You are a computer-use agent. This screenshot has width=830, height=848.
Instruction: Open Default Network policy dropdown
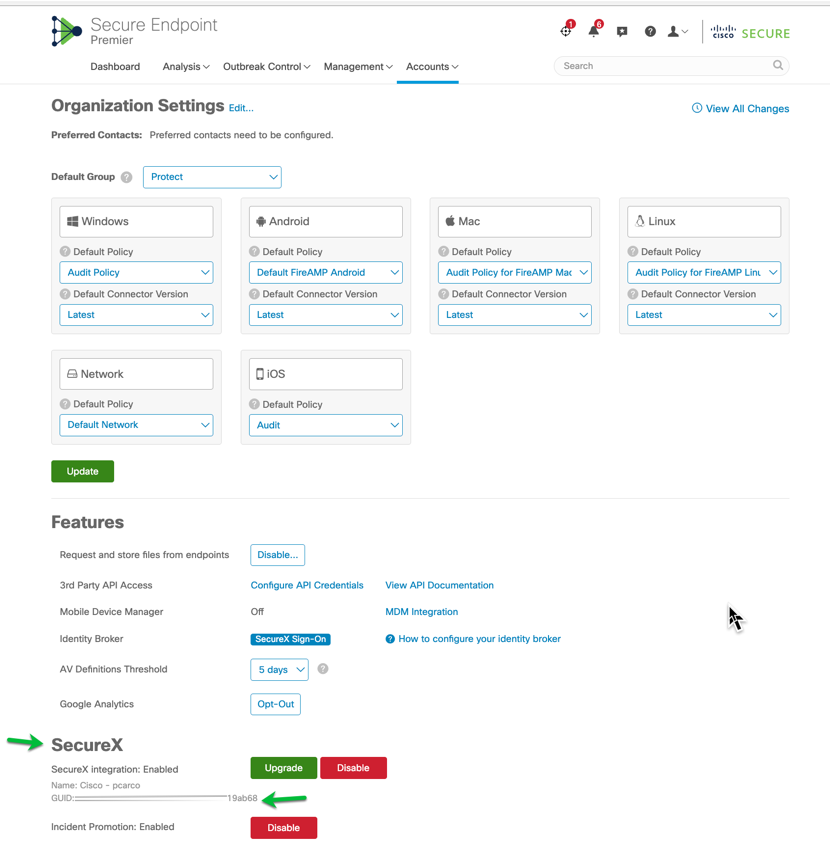[136, 425]
